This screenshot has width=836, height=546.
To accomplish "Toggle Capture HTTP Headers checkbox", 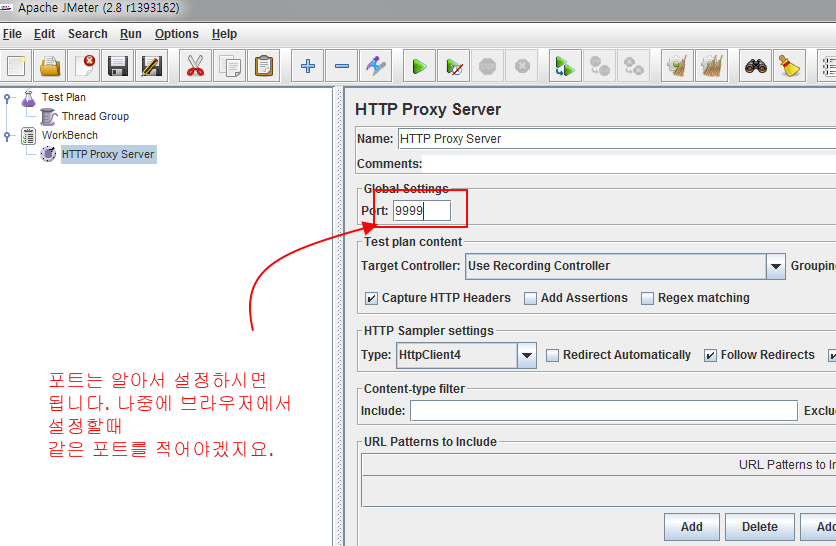I will 371,299.
